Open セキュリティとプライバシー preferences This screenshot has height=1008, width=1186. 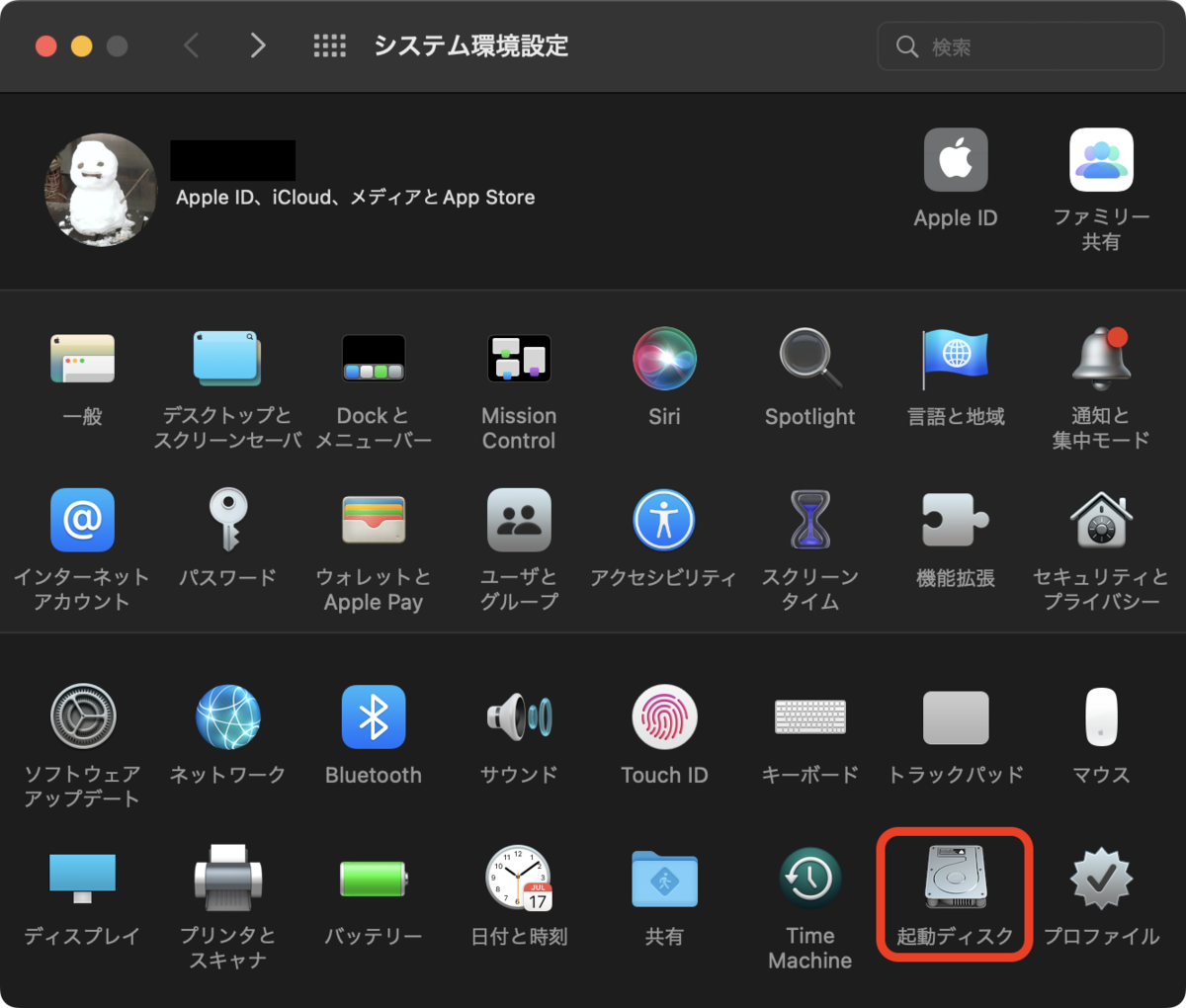point(1101,520)
